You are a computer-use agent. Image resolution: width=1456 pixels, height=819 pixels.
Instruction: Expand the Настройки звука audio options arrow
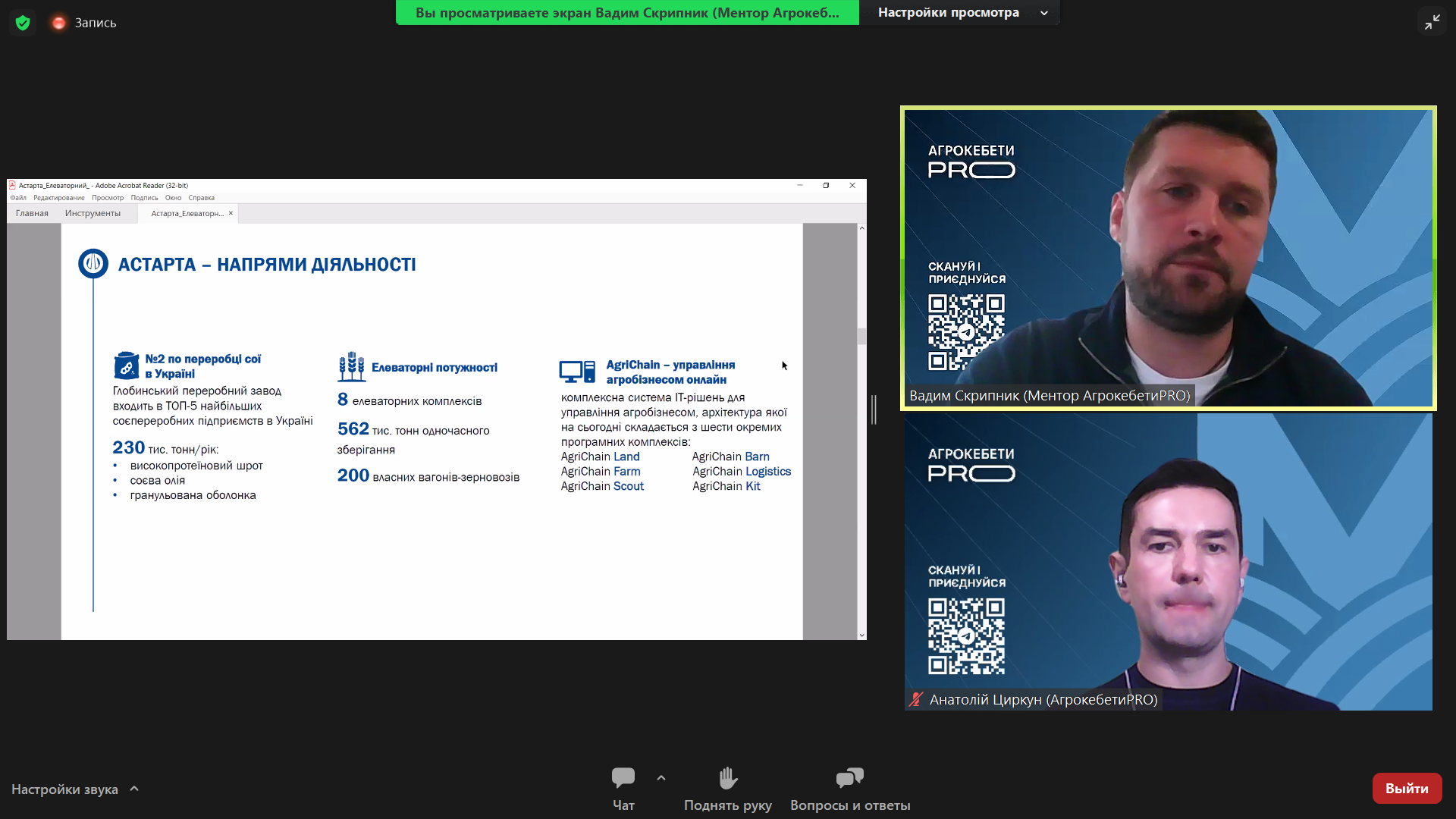coord(134,789)
